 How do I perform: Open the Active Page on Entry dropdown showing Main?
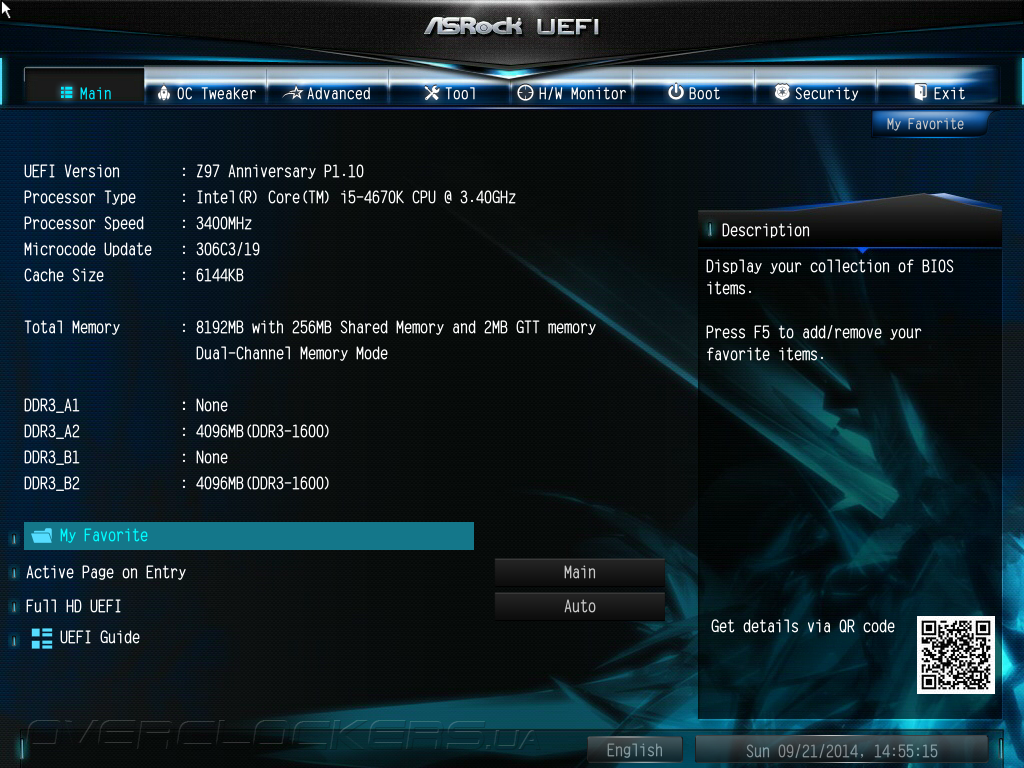[x=579, y=573]
